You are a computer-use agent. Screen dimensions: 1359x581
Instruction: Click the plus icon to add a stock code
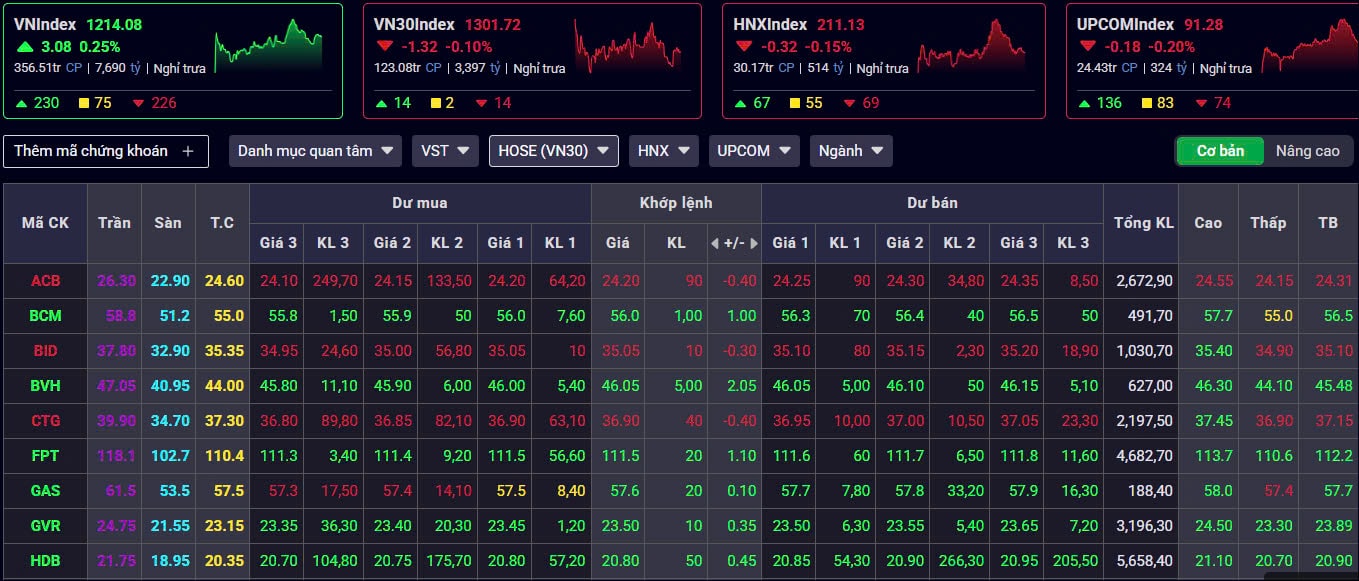pos(188,151)
